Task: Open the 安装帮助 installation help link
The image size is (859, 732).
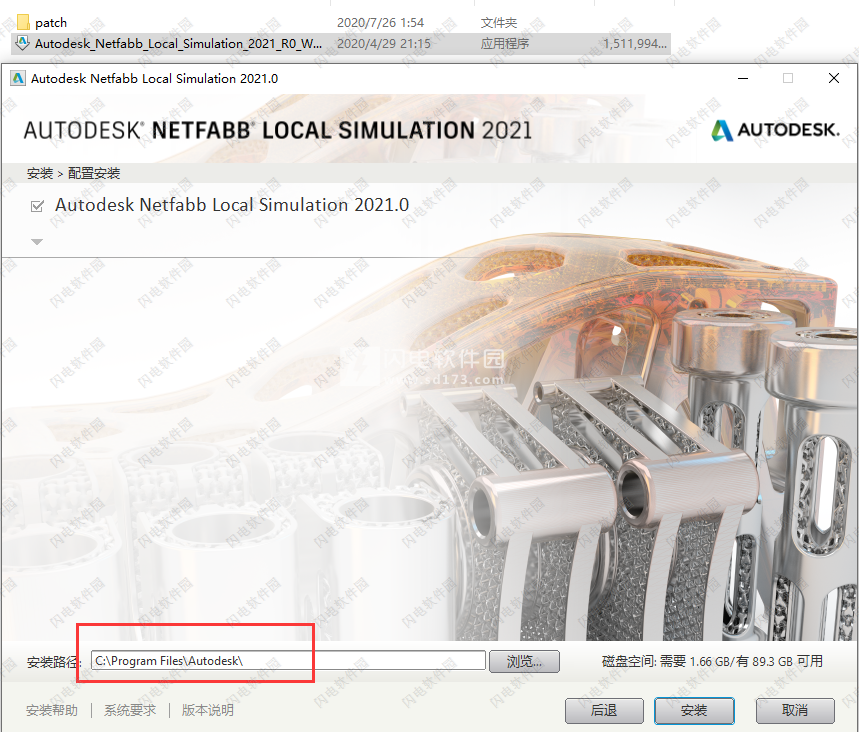Action: coord(52,711)
